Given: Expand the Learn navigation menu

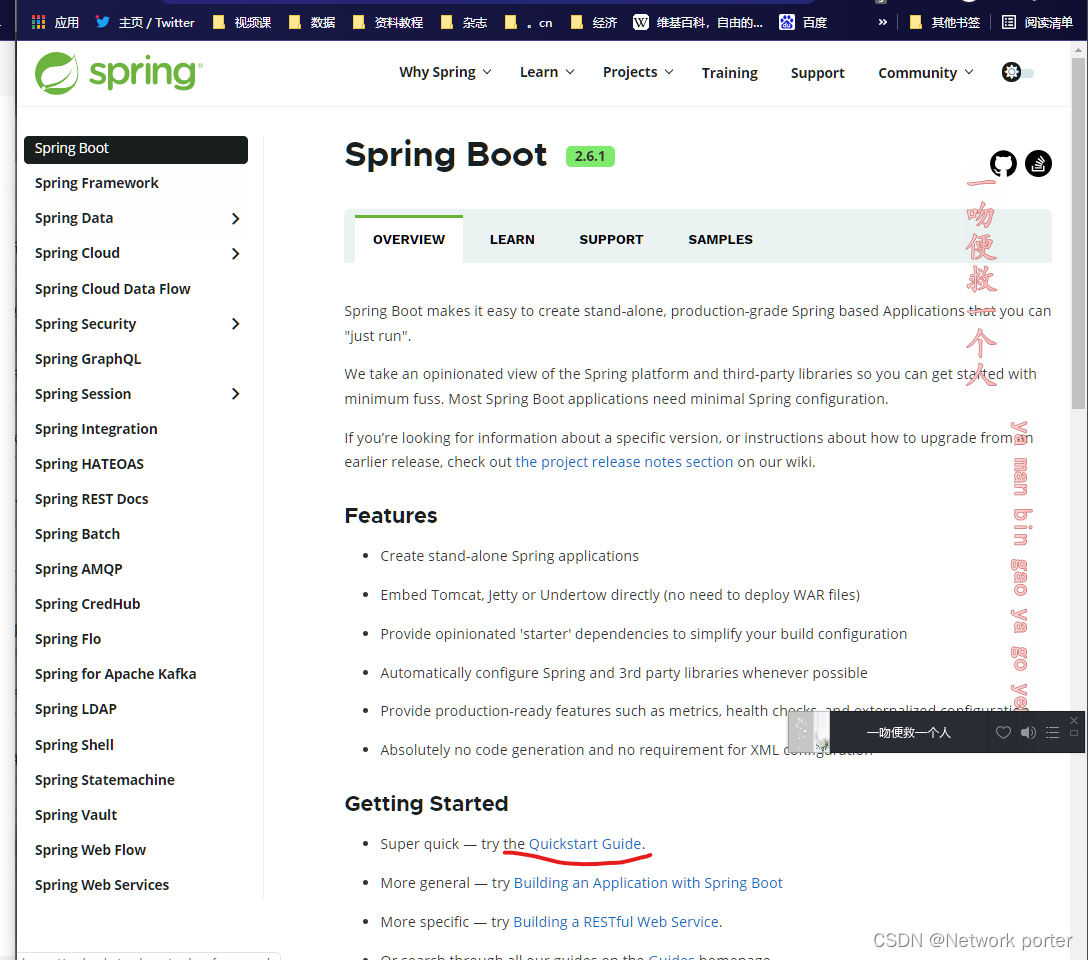Looking at the screenshot, I should [547, 72].
